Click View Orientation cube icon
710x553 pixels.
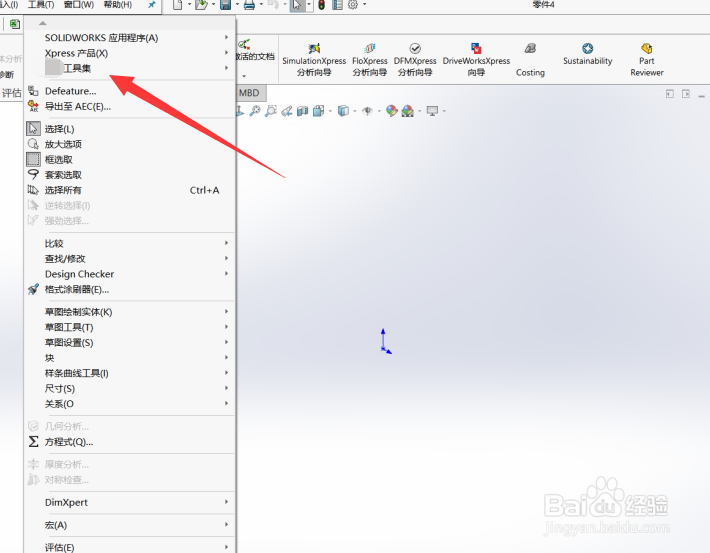coord(319,111)
